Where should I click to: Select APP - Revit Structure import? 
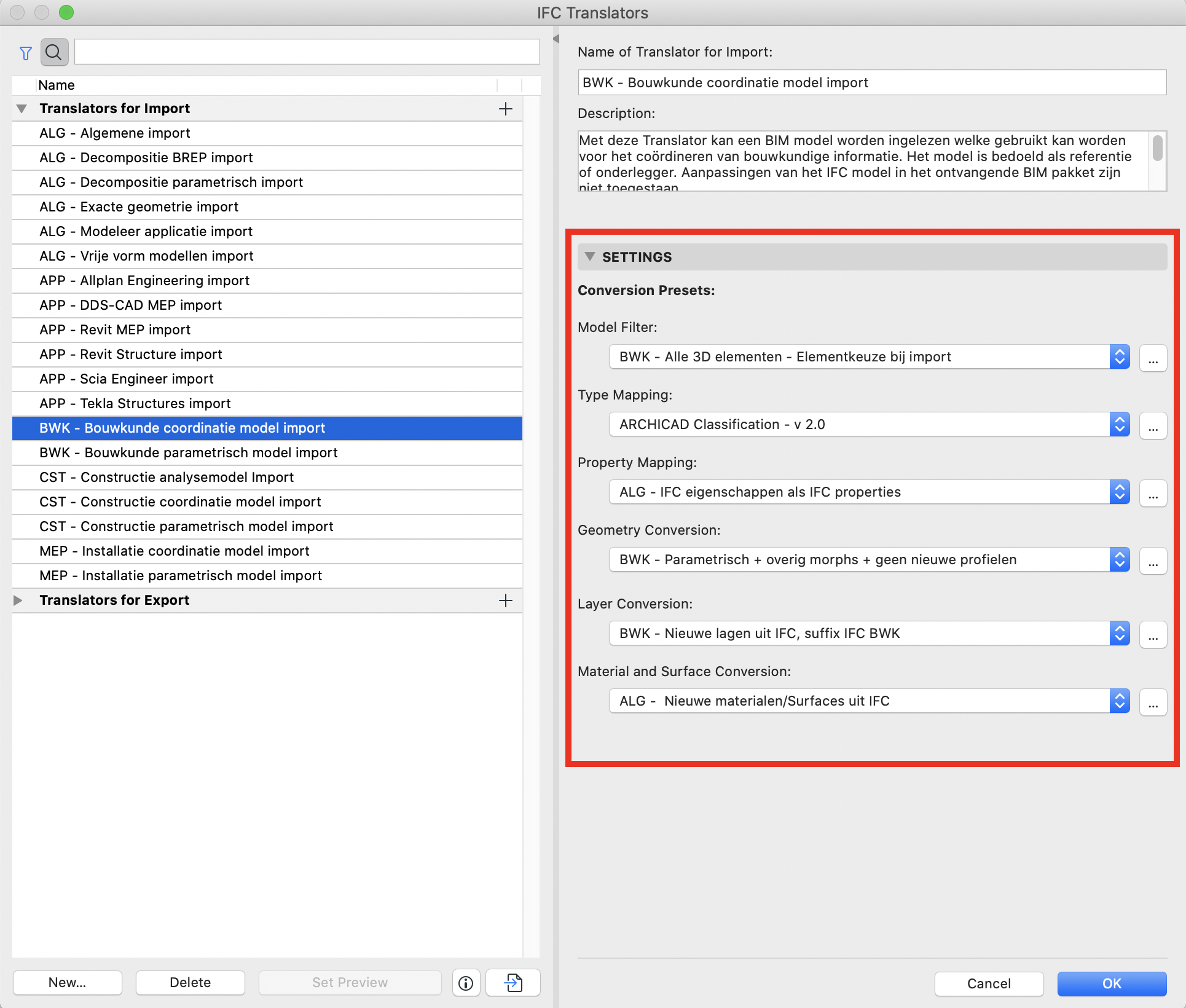tap(267, 355)
